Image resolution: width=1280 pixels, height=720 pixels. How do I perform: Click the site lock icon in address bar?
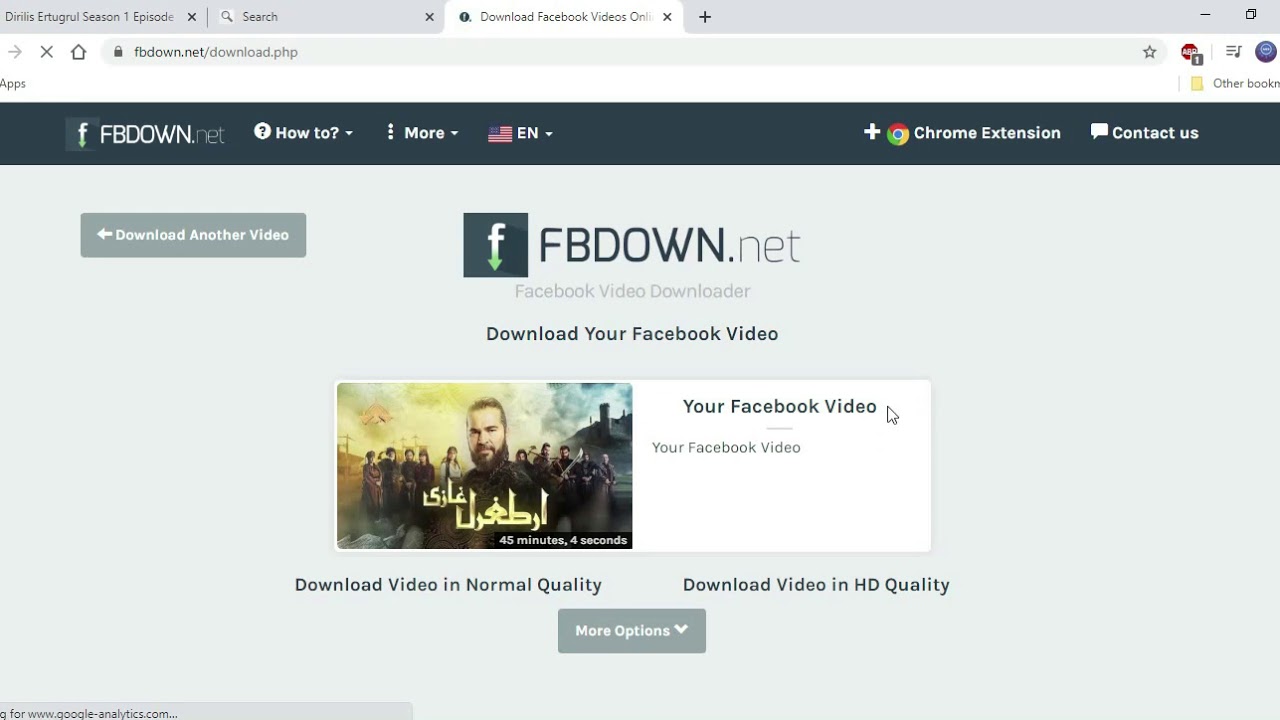tap(119, 52)
